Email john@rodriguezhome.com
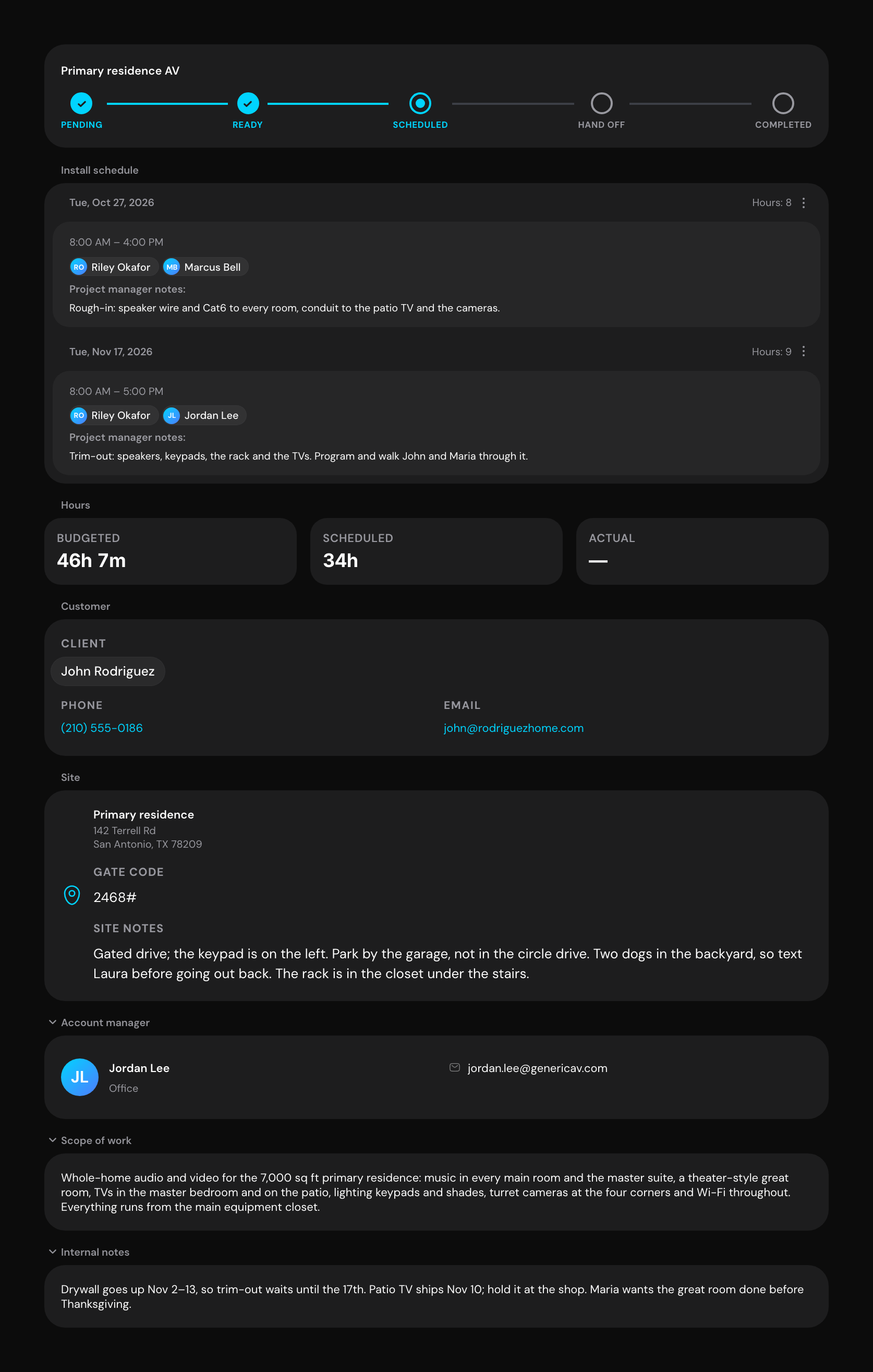The height and width of the screenshot is (1372, 873). (x=514, y=728)
